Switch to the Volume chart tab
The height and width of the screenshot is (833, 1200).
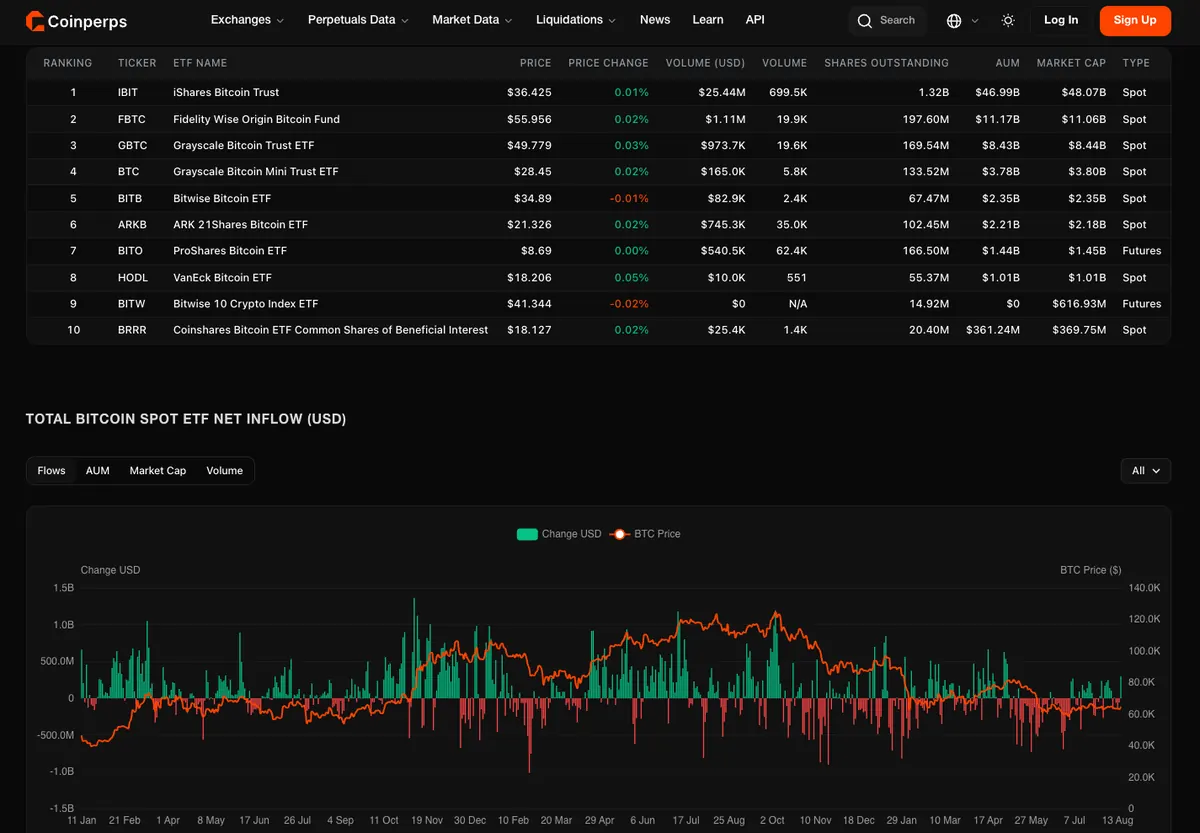tap(225, 471)
